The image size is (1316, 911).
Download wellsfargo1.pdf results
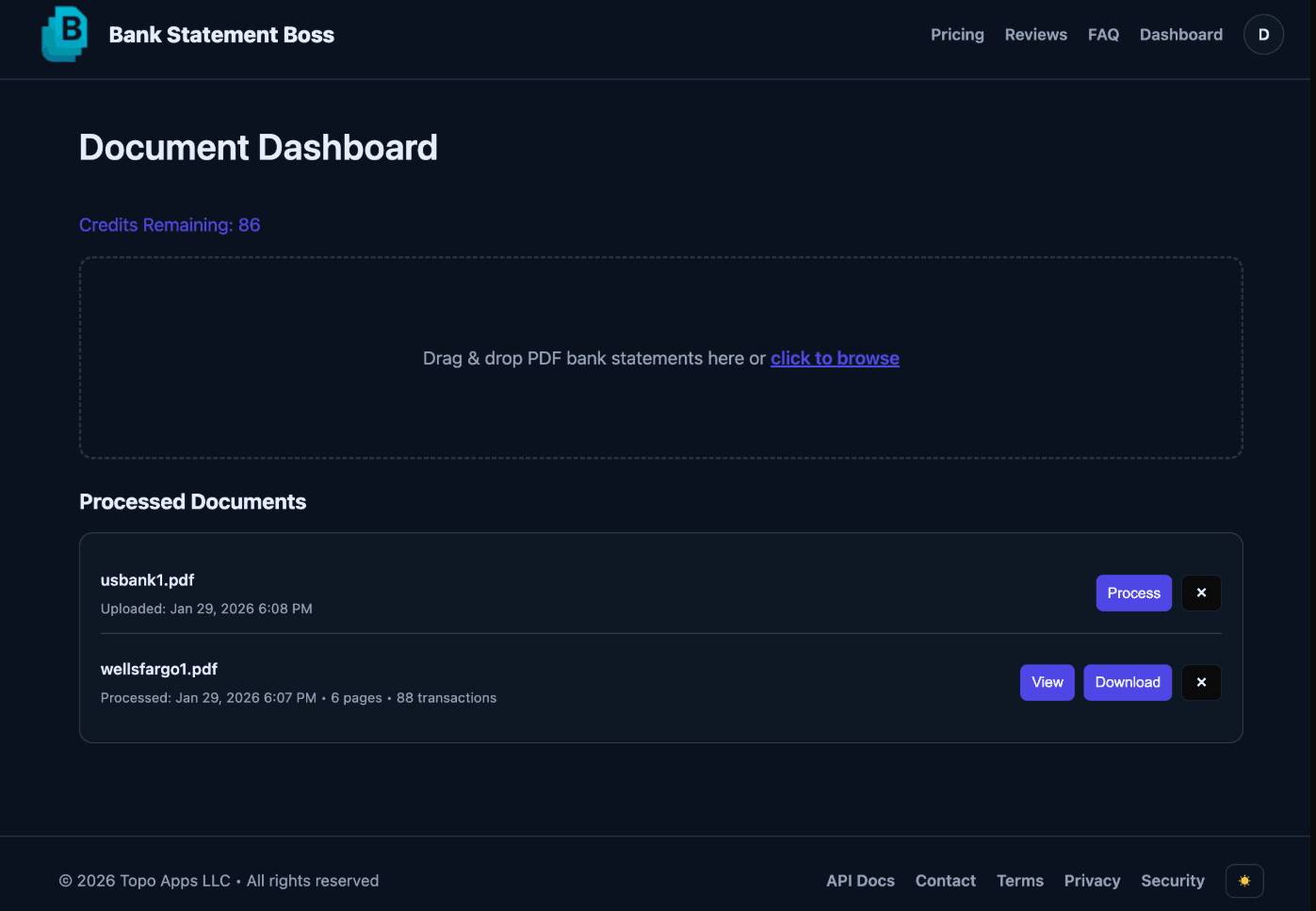(x=1128, y=682)
